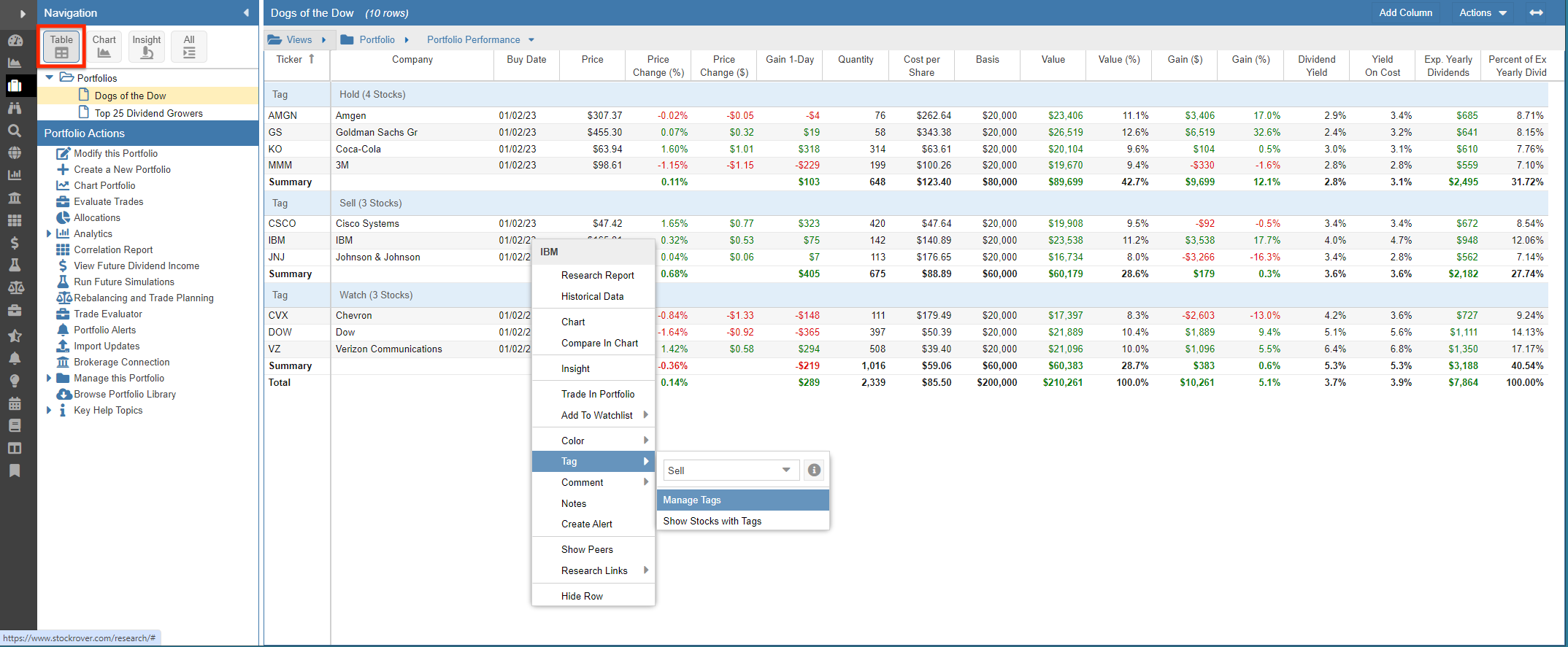Expand the left sidebar with arrow icon

[22, 13]
